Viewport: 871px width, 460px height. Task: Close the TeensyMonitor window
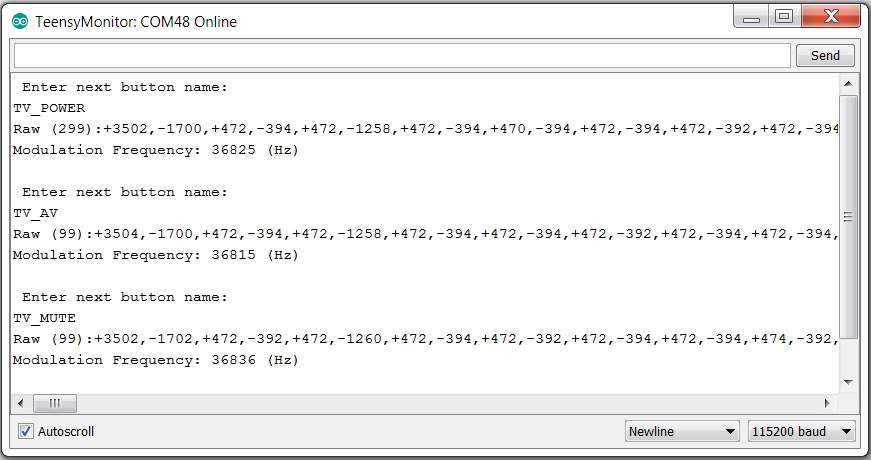[x=830, y=17]
